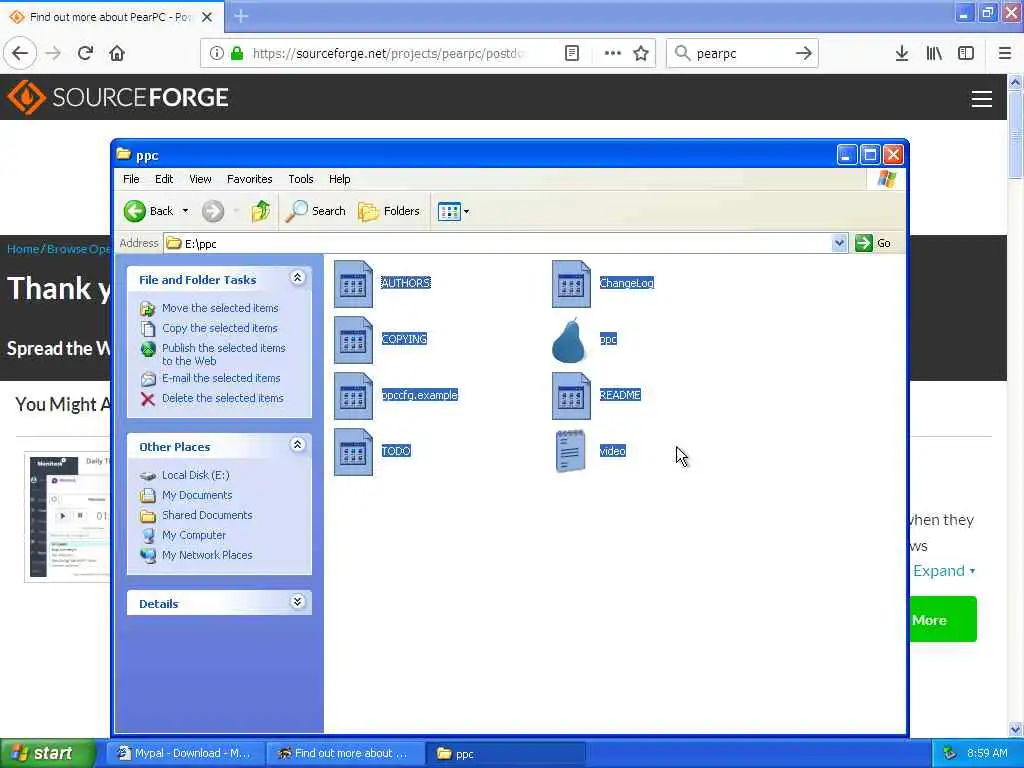The width and height of the screenshot is (1024, 768).
Task: Open Local Disk (E:) from Other Places
Action: point(196,475)
